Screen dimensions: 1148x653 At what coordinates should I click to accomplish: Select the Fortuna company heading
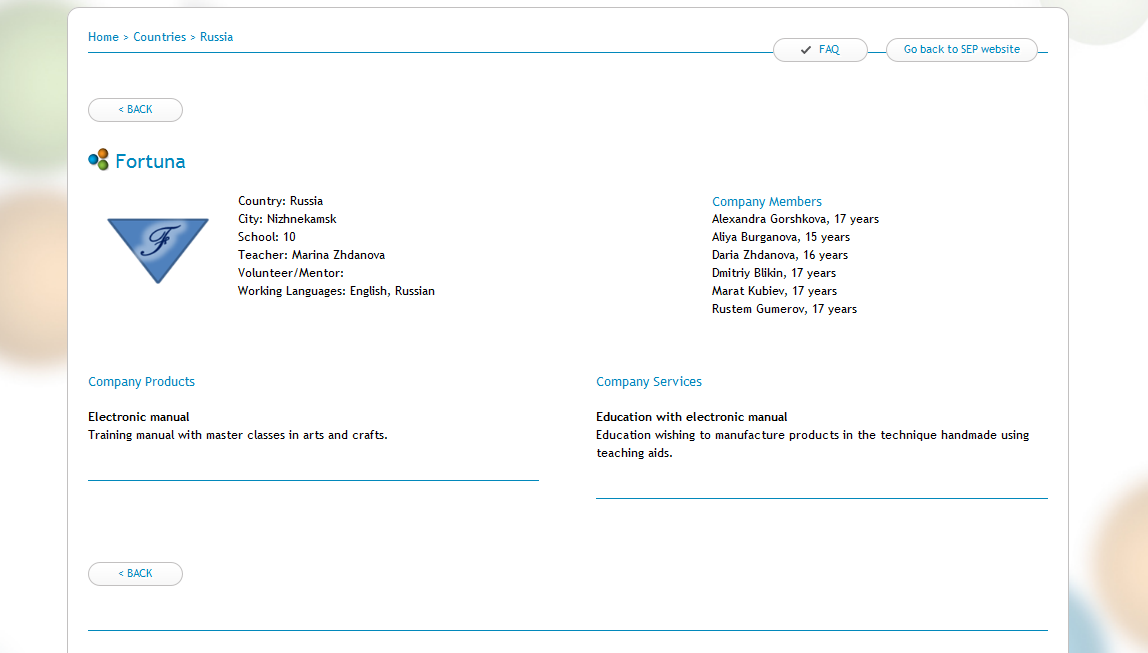pos(150,162)
